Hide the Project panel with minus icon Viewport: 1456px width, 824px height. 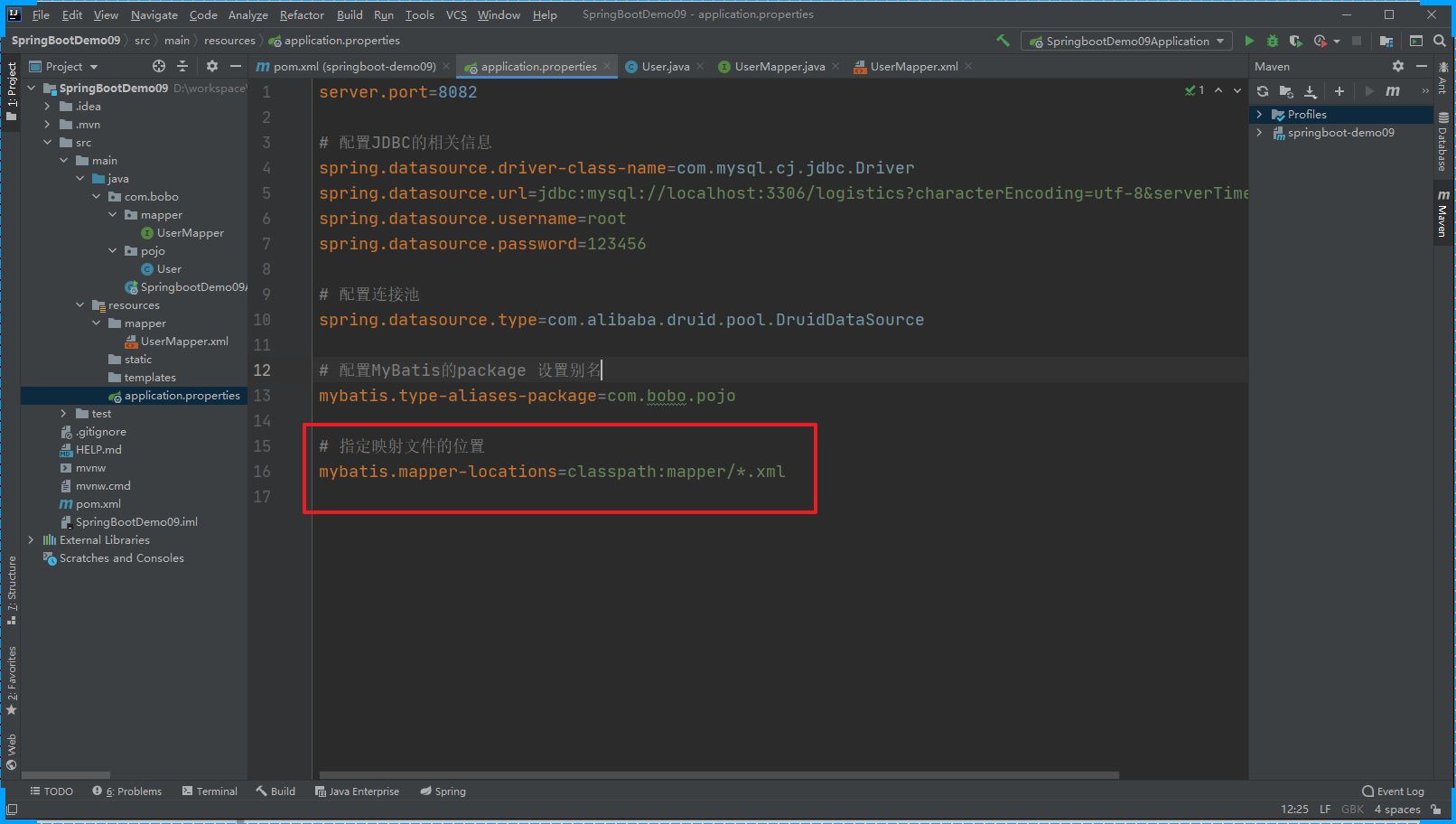(236, 66)
